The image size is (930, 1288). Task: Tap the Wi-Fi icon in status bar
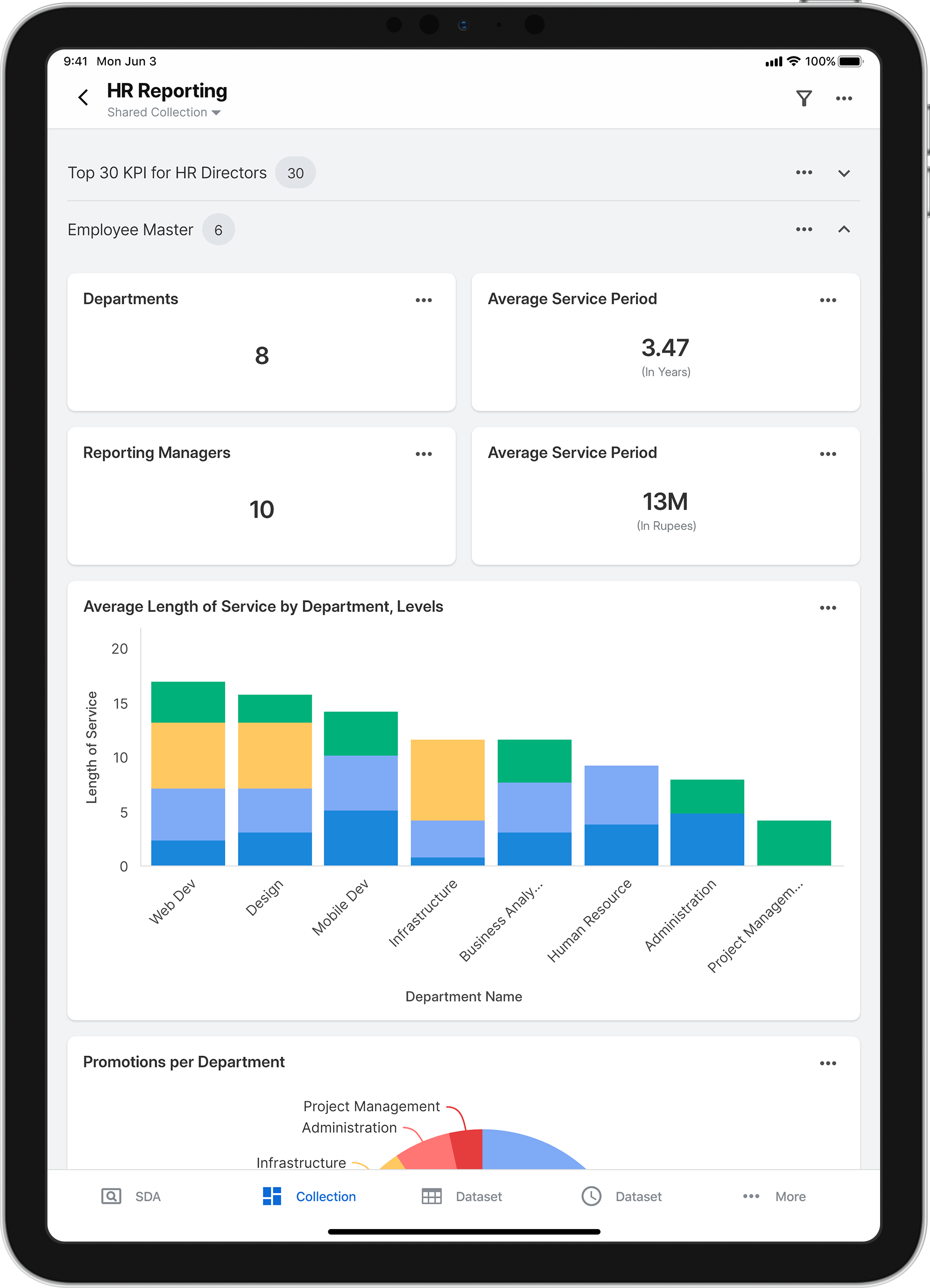tap(793, 61)
